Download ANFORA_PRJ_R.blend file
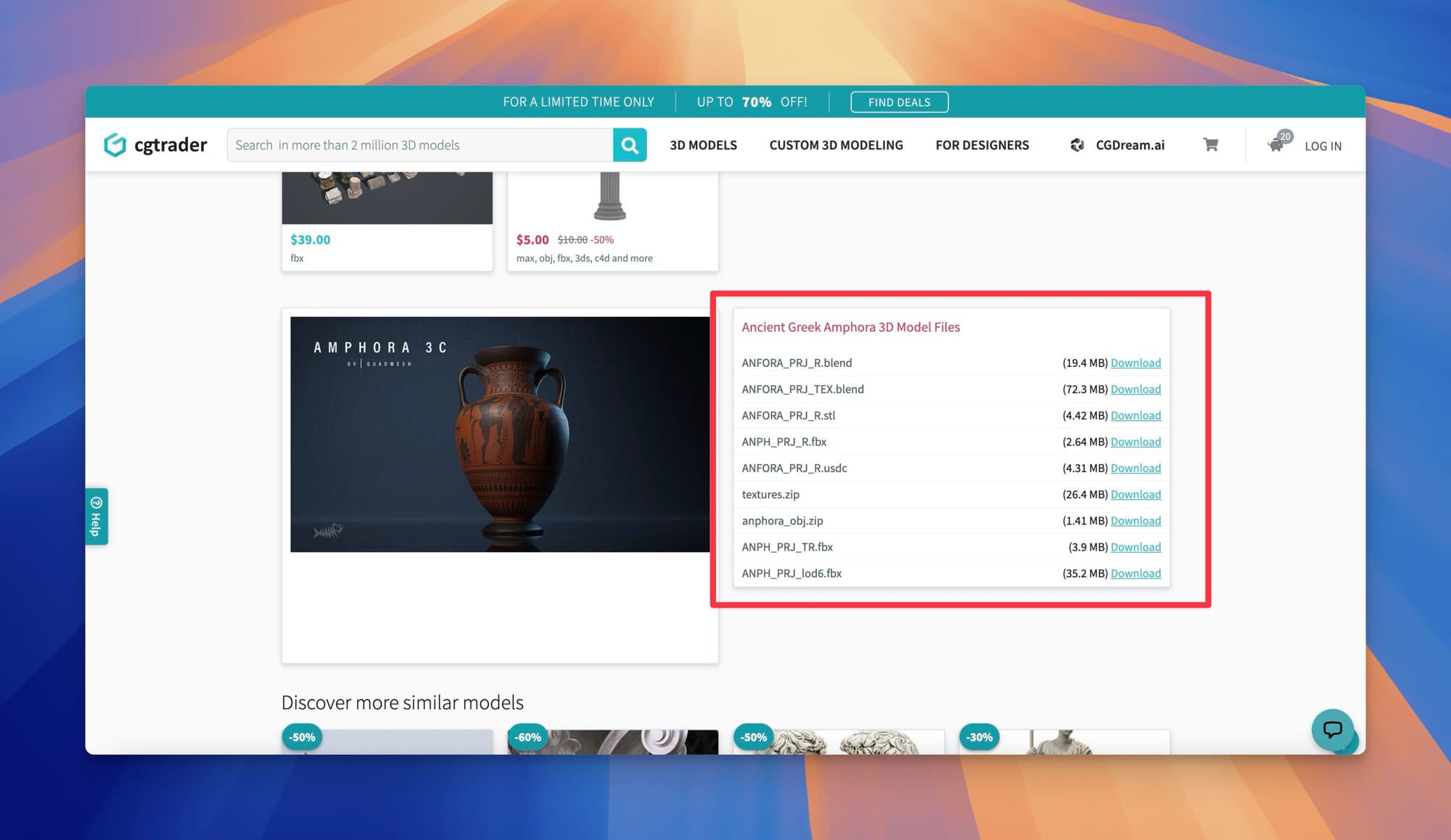The width and height of the screenshot is (1451, 840). click(1135, 363)
